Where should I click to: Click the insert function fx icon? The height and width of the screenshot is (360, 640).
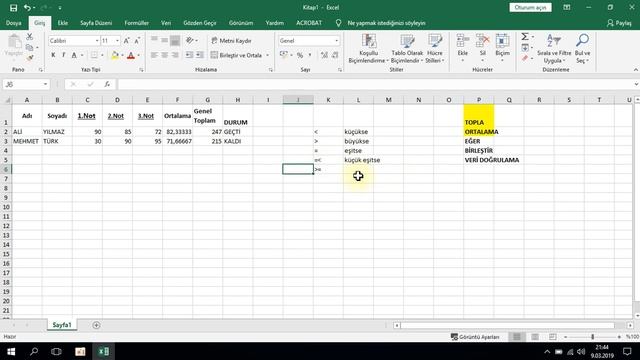tap(107, 84)
